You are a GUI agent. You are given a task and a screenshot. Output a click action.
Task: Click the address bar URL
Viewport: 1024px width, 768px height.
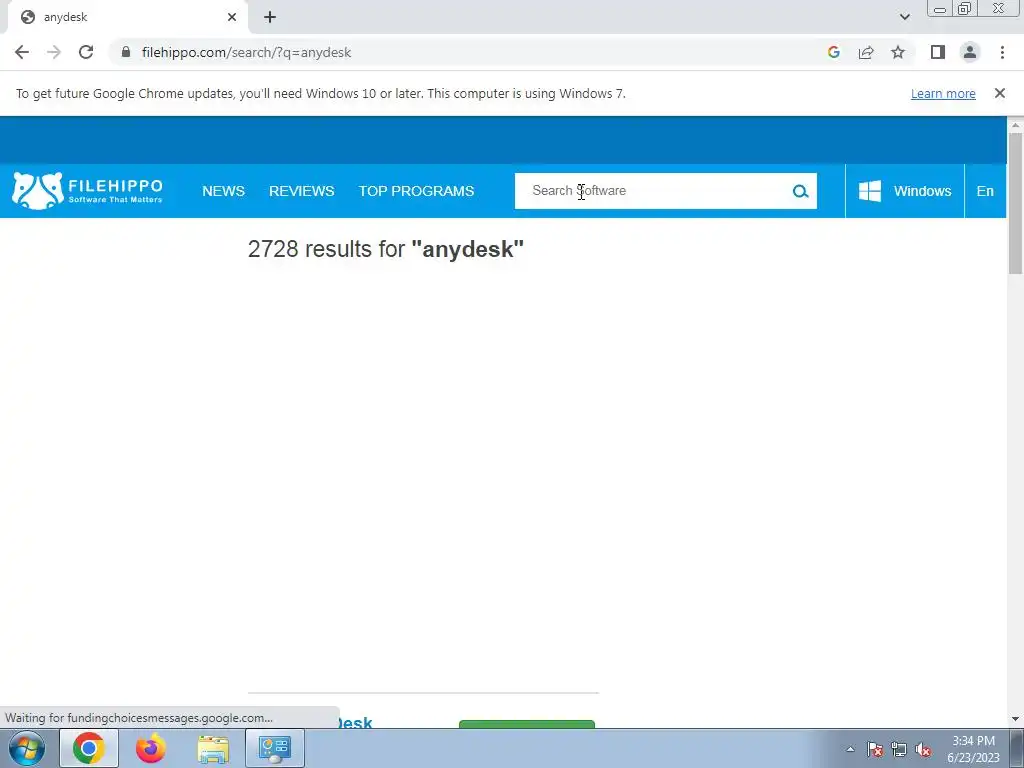[x=246, y=52]
